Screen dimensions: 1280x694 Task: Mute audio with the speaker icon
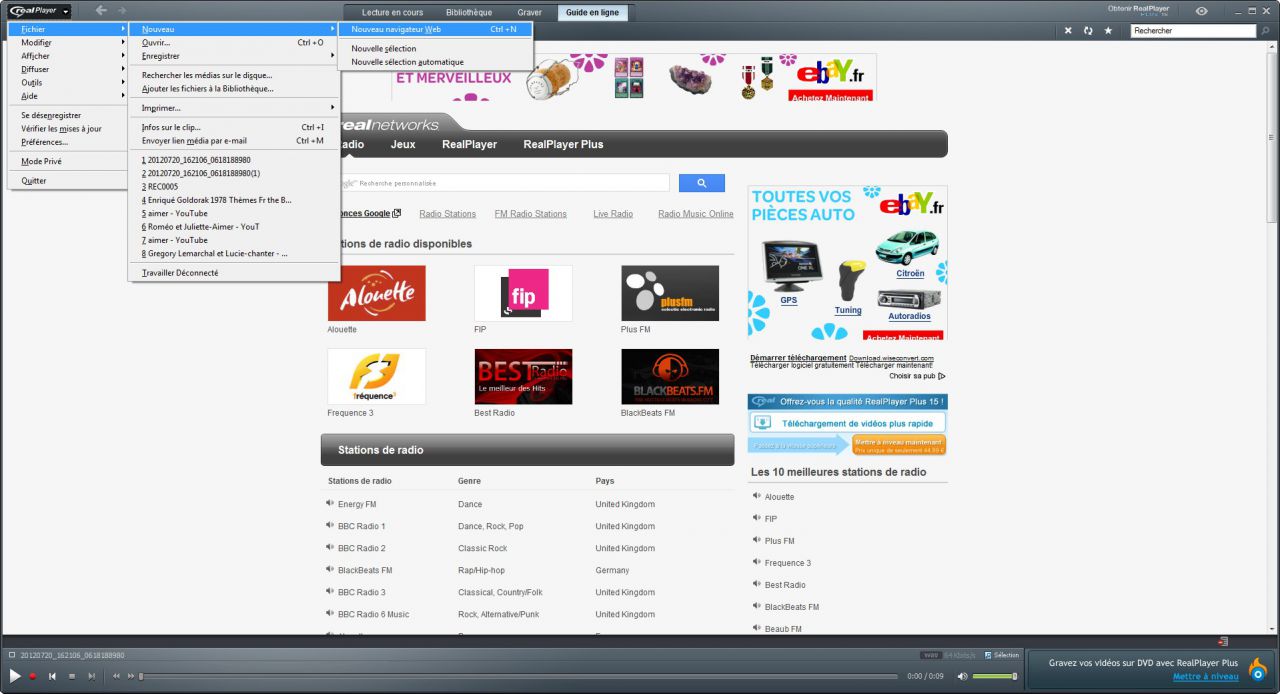pos(962,676)
